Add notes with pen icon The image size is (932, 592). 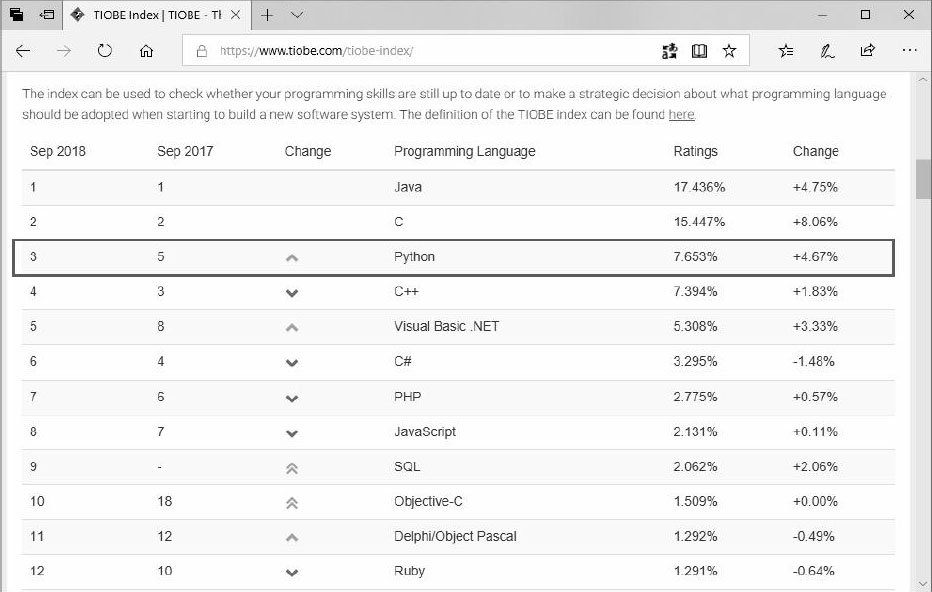click(x=827, y=51)
